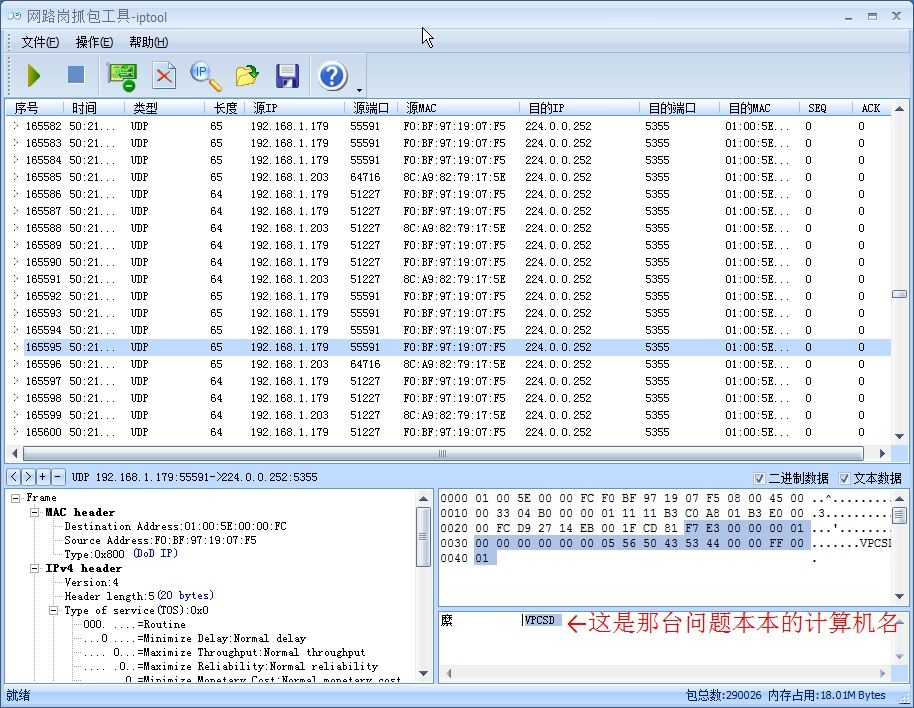
Task: Toggle the 二进制数据 checkbox
Action: point(759,478)
